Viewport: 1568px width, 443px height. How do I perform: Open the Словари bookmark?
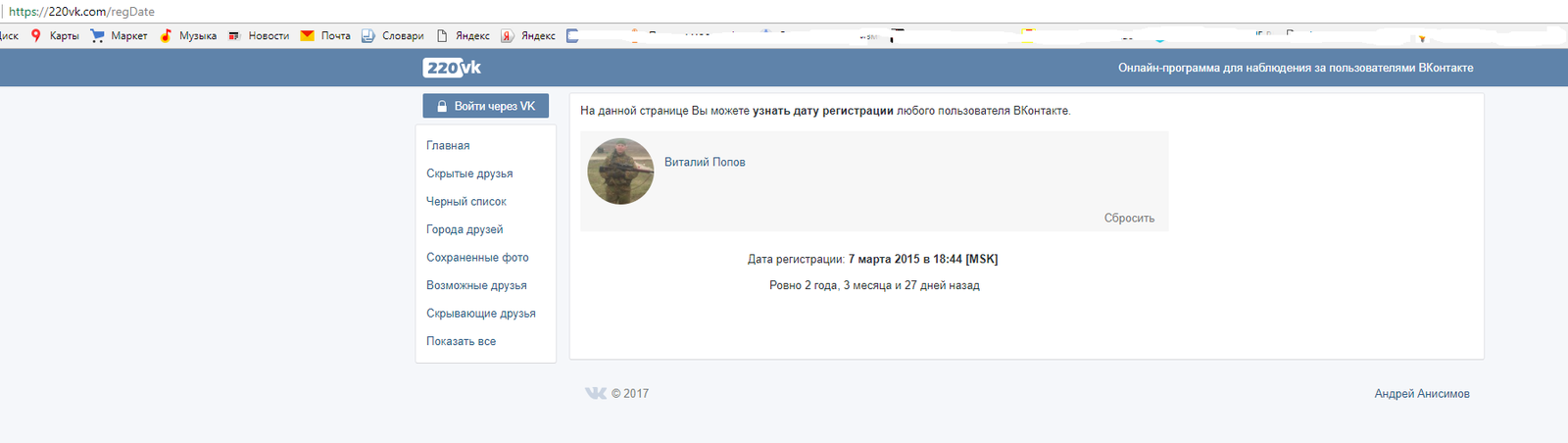click(x=394, y=36)
